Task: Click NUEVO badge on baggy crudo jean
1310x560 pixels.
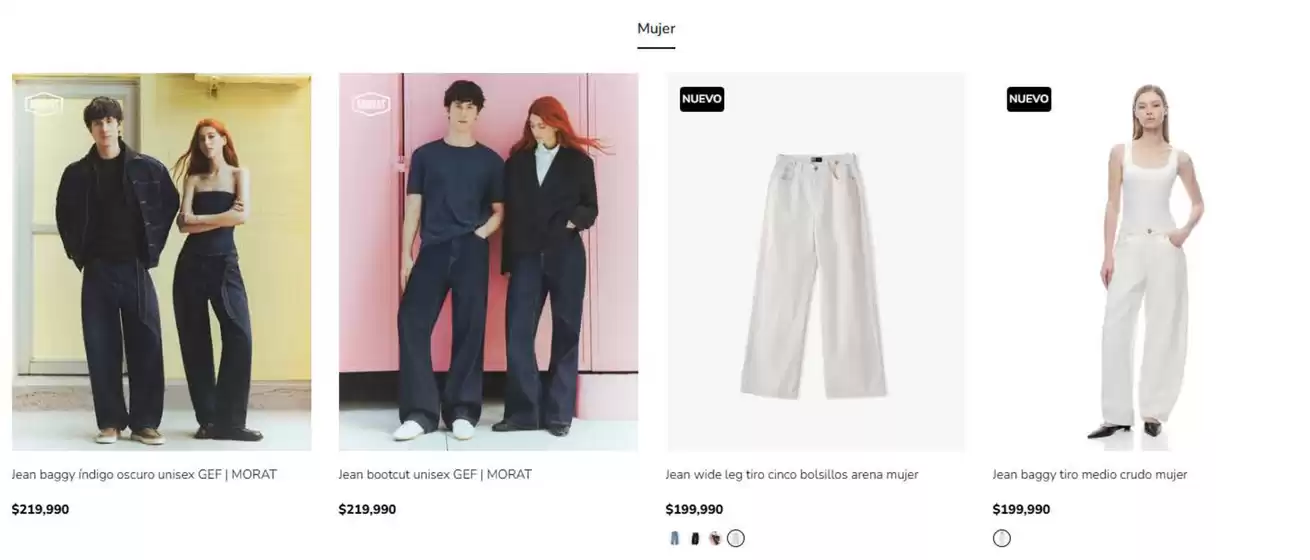Action: [1029, 99]
